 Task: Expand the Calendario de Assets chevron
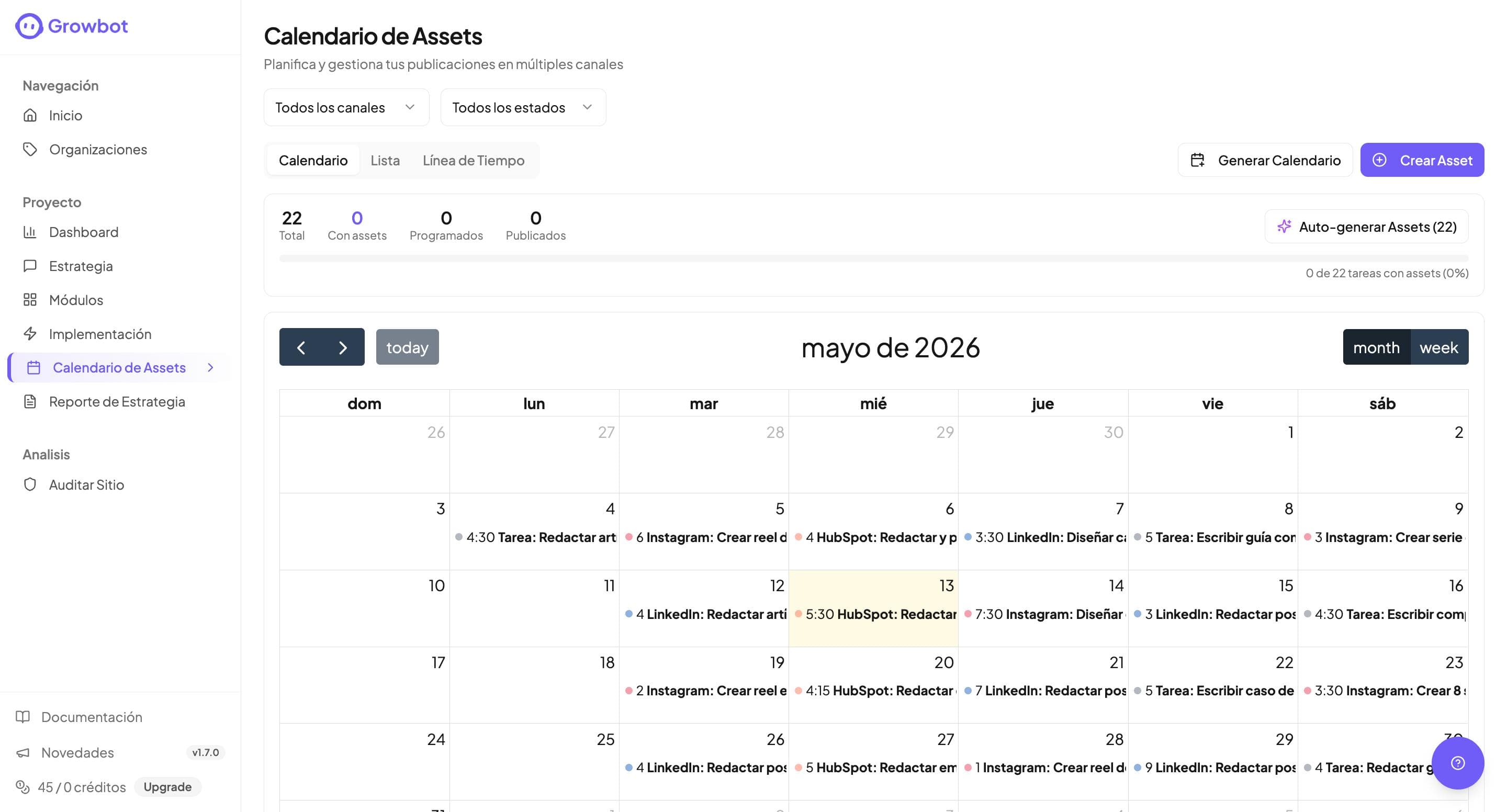click(210, 367)
